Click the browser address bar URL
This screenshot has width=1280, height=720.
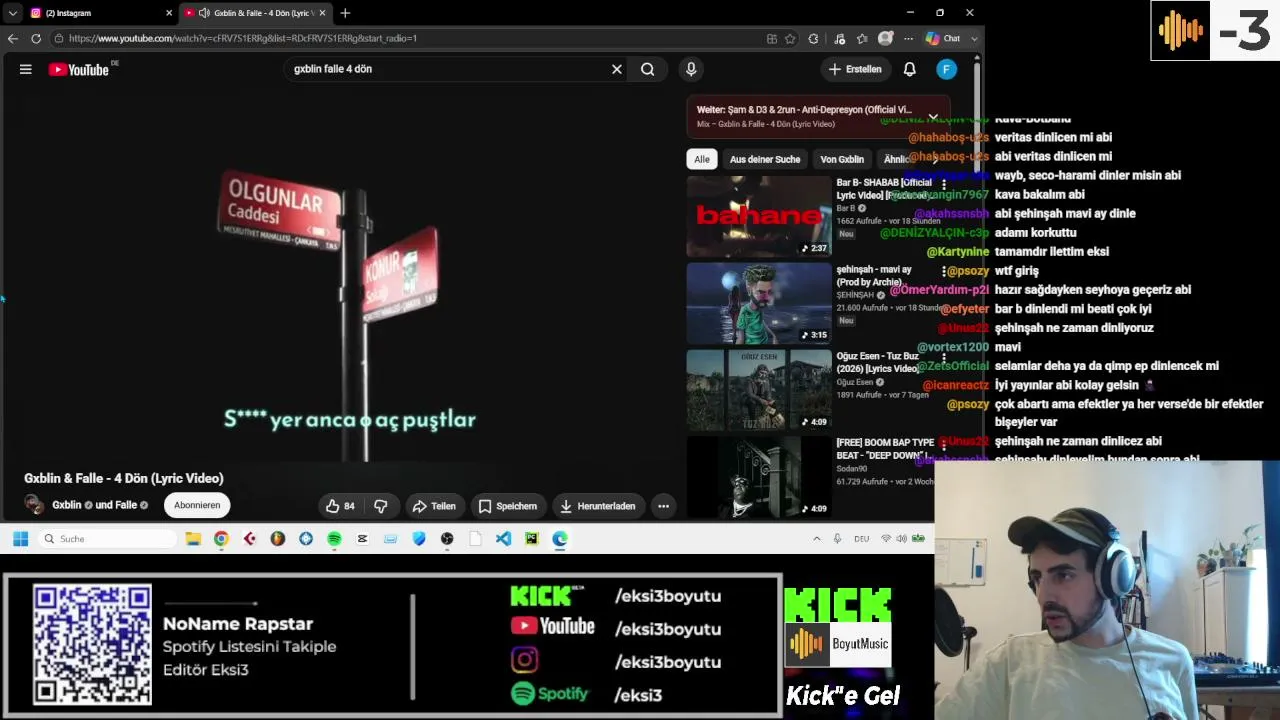pyautogui.click(x=243, y=38)
